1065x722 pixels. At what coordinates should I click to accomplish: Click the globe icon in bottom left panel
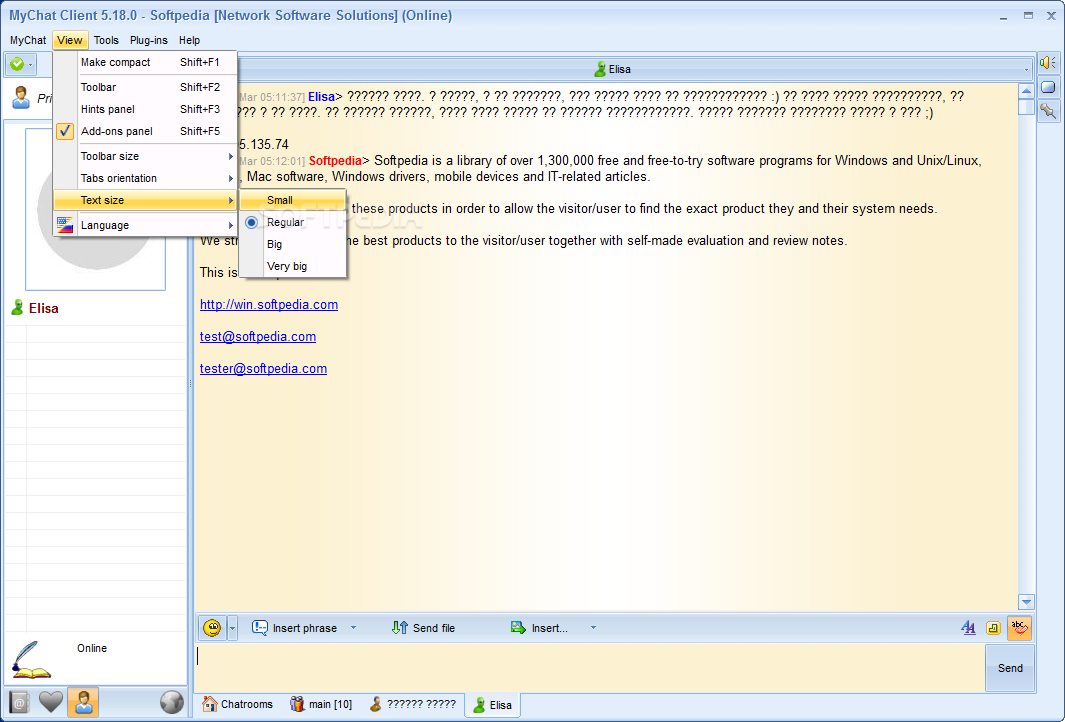(x=172, y=702)
